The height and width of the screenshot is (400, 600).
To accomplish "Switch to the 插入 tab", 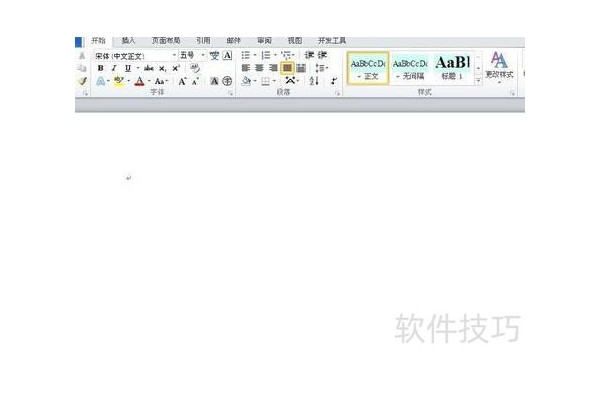I will pos(128,41).
